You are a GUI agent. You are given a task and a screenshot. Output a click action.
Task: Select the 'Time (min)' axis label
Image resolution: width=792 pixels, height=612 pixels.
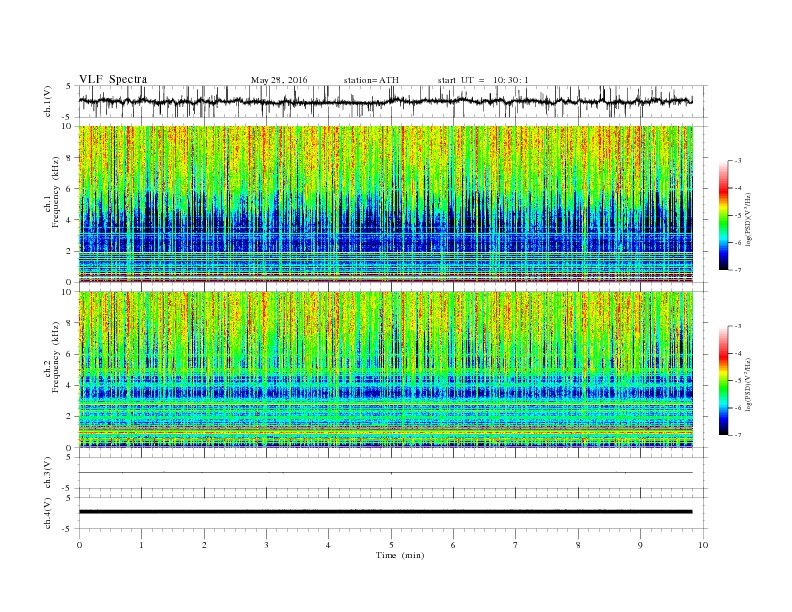coord(400,555)
